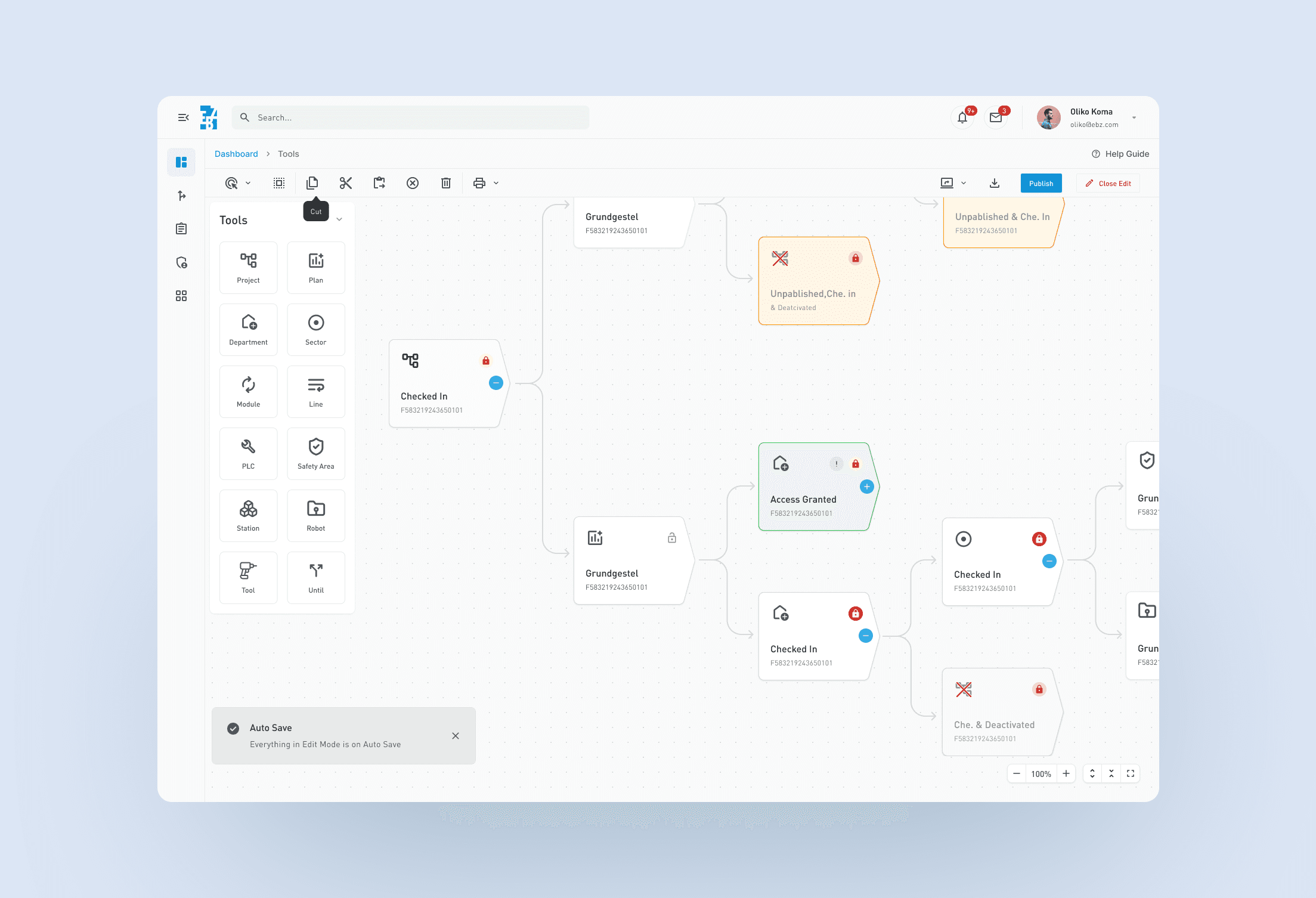Select the Sector tool
This screenshot has height=898, width=1316.
coord(316,330)
